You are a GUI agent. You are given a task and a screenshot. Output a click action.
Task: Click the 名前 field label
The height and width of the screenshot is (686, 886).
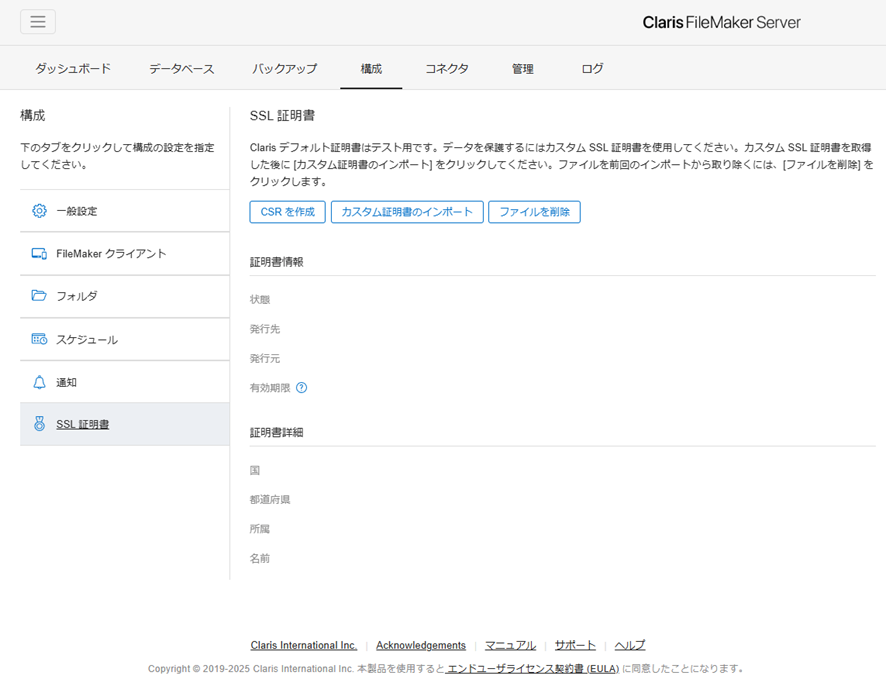click(260, 558)
